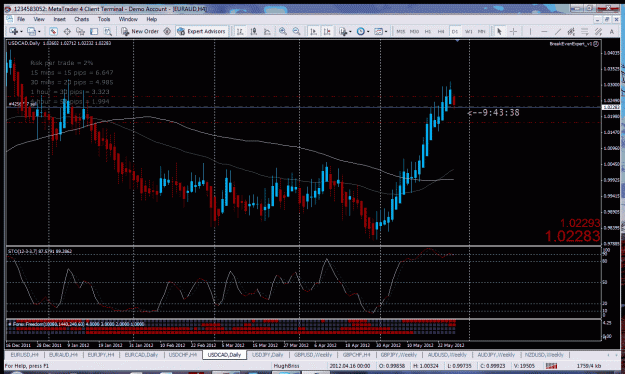Expand the Periods dropdown arrow
This screenshot has width=625, height=374.
[x=368, y=31]
